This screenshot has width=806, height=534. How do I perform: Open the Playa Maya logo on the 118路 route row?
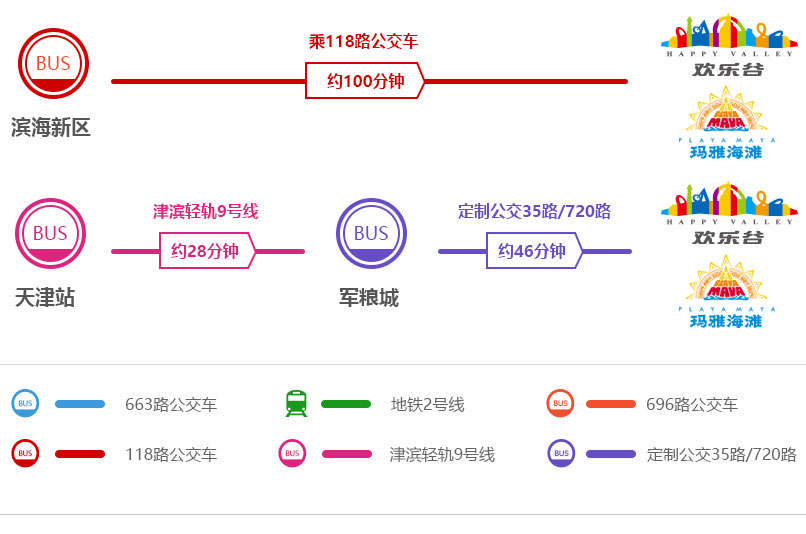tap(726, 124)
